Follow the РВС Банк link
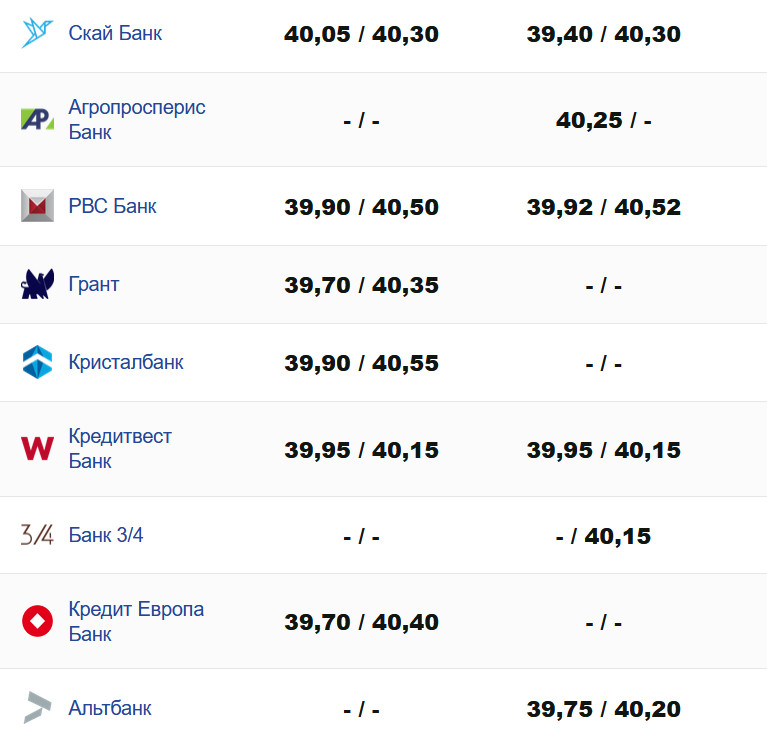This screenshot has height=733, width=767. point(113,206)
